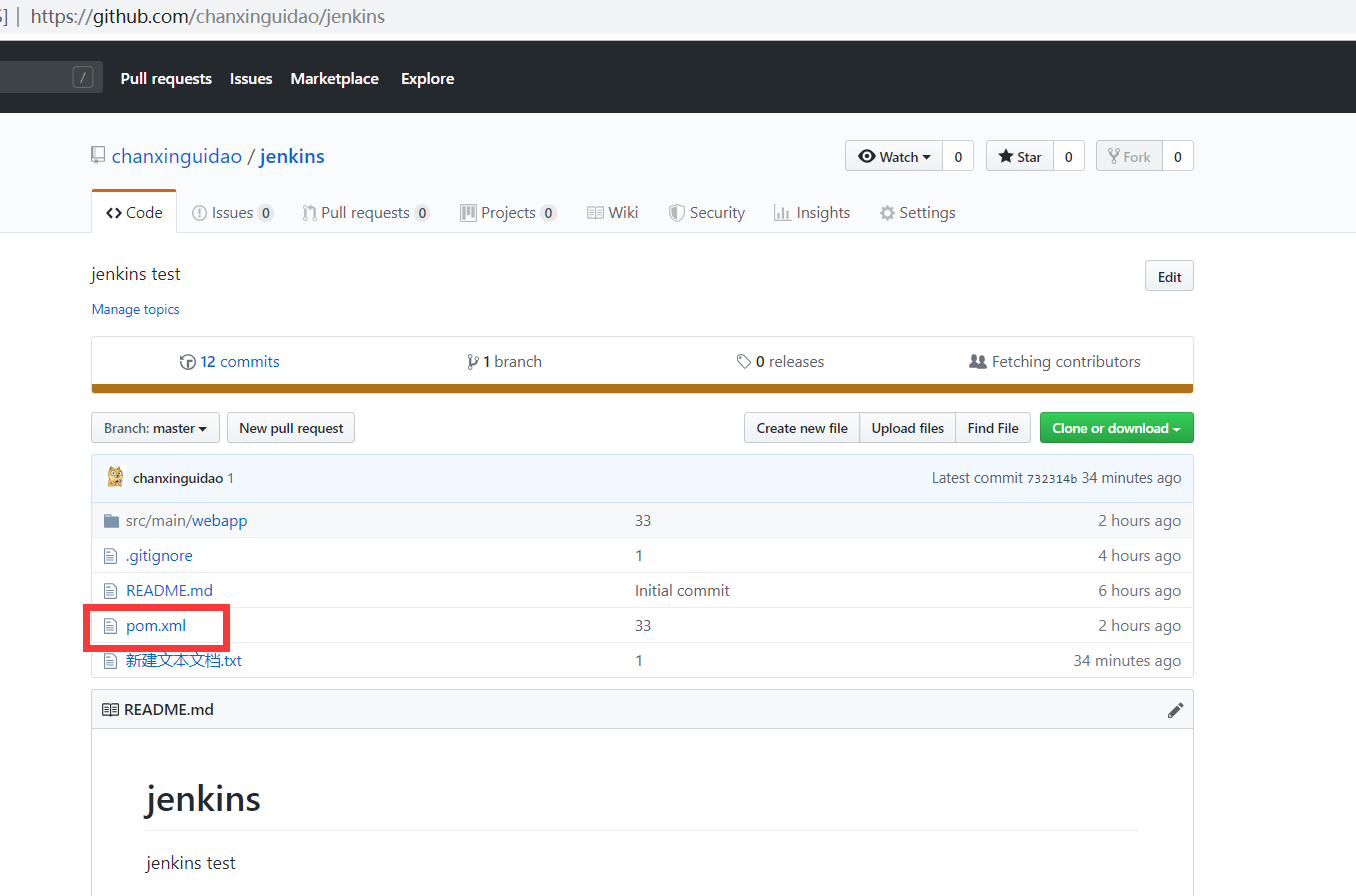Open the pom.xml file
Viewport: 1356px width, 896px height.
tap(156, 626)
